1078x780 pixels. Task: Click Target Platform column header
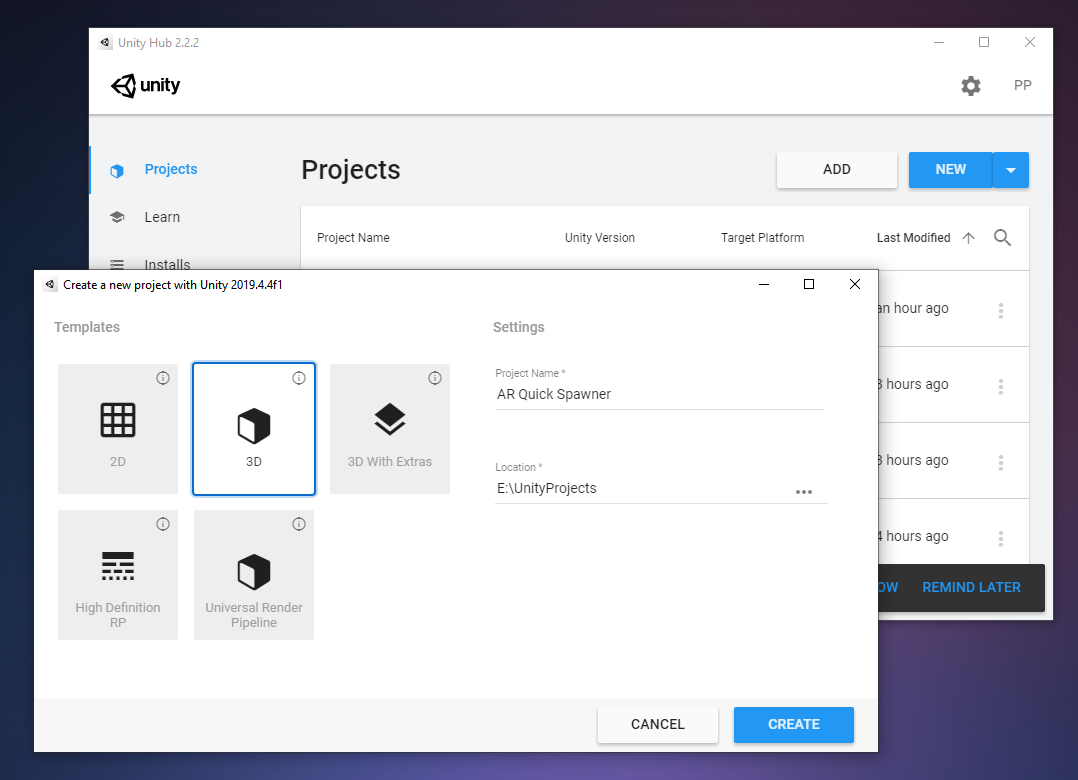click(x=762, y=238)
